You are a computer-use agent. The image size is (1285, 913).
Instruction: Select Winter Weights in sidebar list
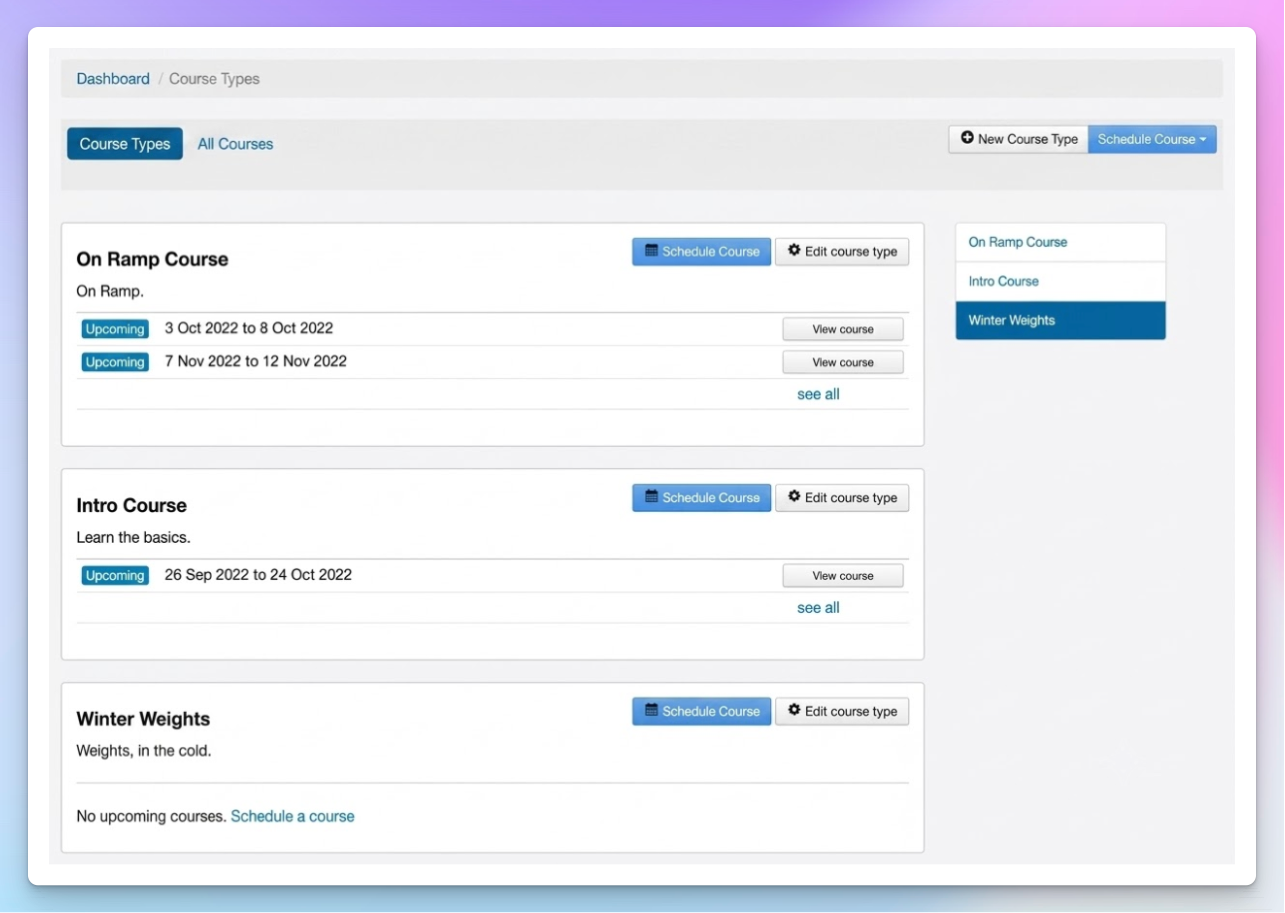[x=1060, y=320]
